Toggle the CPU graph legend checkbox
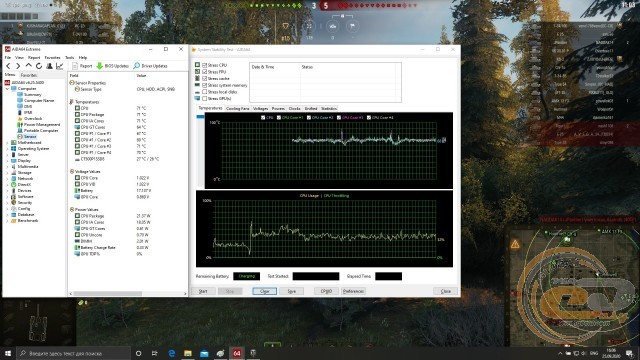The height and width of the screenshot is (360, 640). [x=263, y=118]
